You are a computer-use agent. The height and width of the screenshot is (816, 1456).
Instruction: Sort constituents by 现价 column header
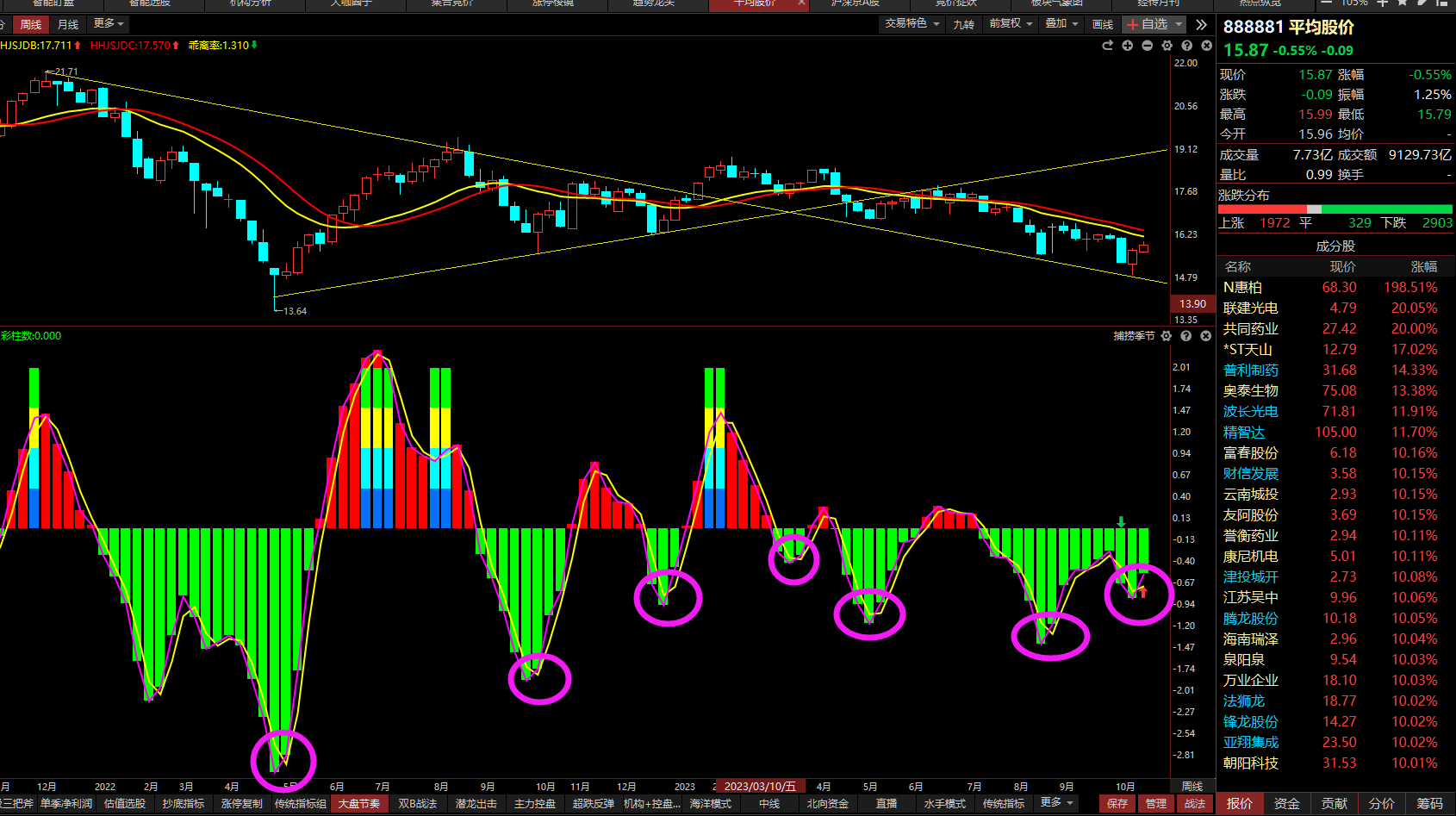(x=1342, y=266)
